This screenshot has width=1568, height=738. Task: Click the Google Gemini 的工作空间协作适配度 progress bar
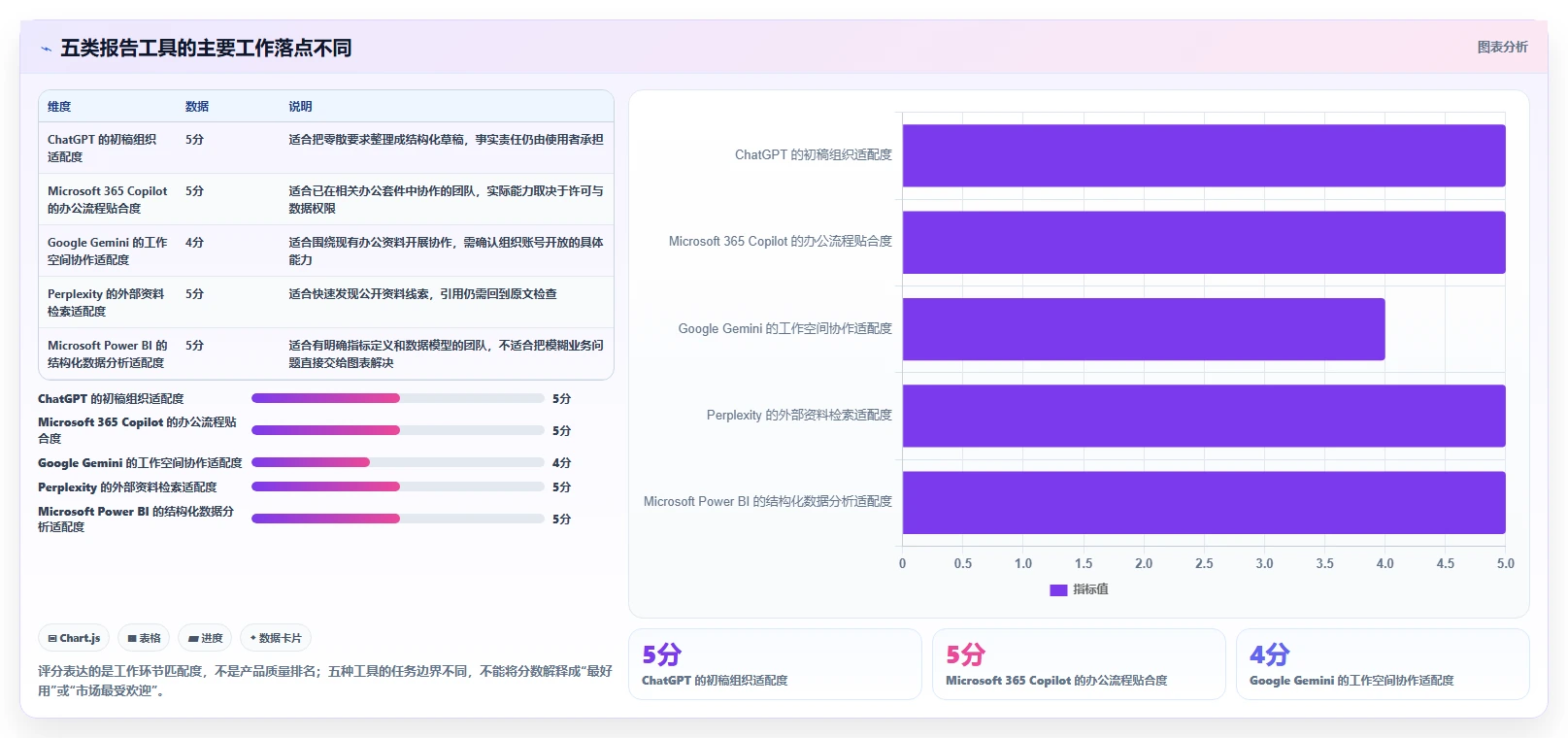click(398, 462)
